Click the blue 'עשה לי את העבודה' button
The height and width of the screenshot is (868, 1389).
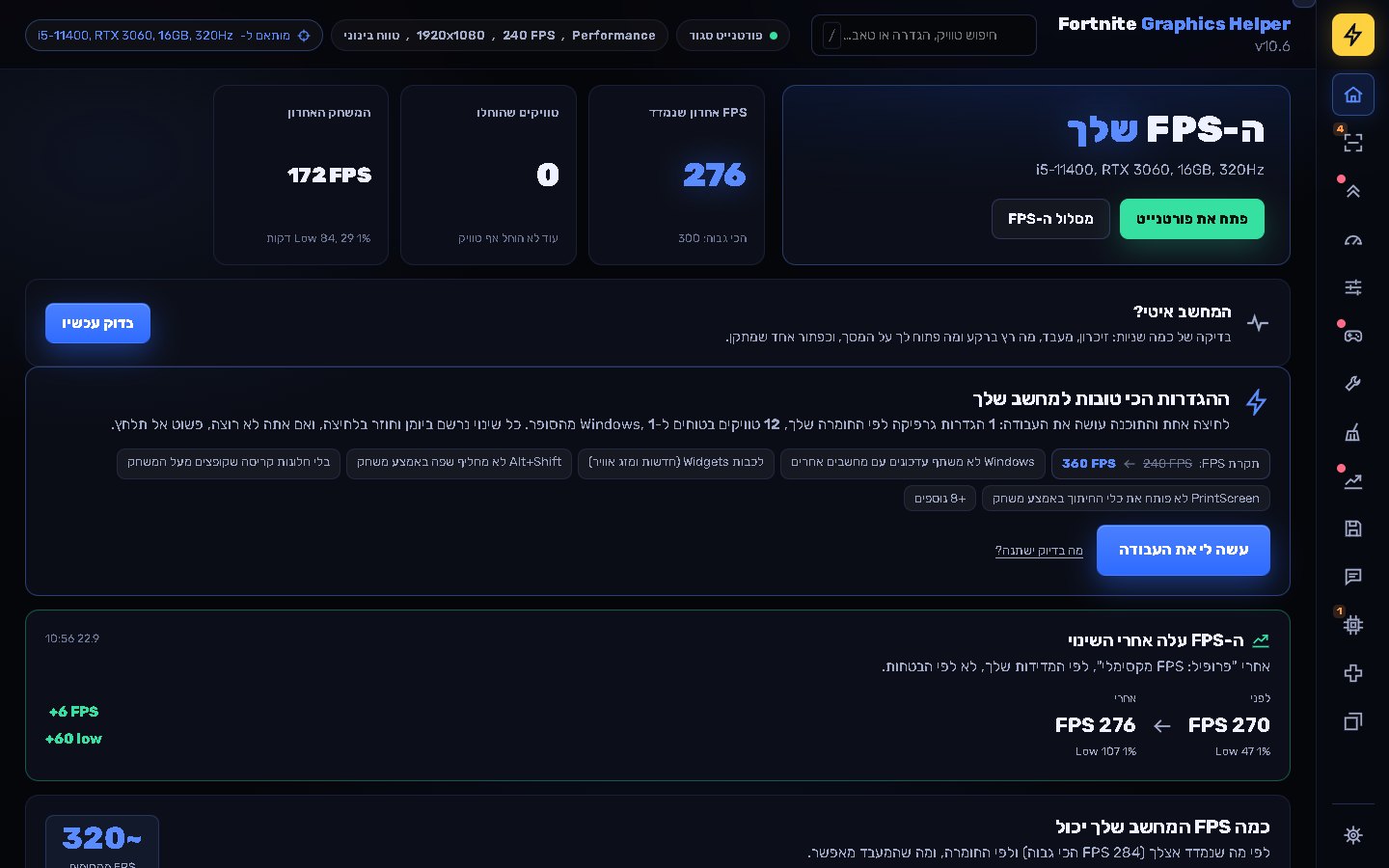[x=1184, y=550]
